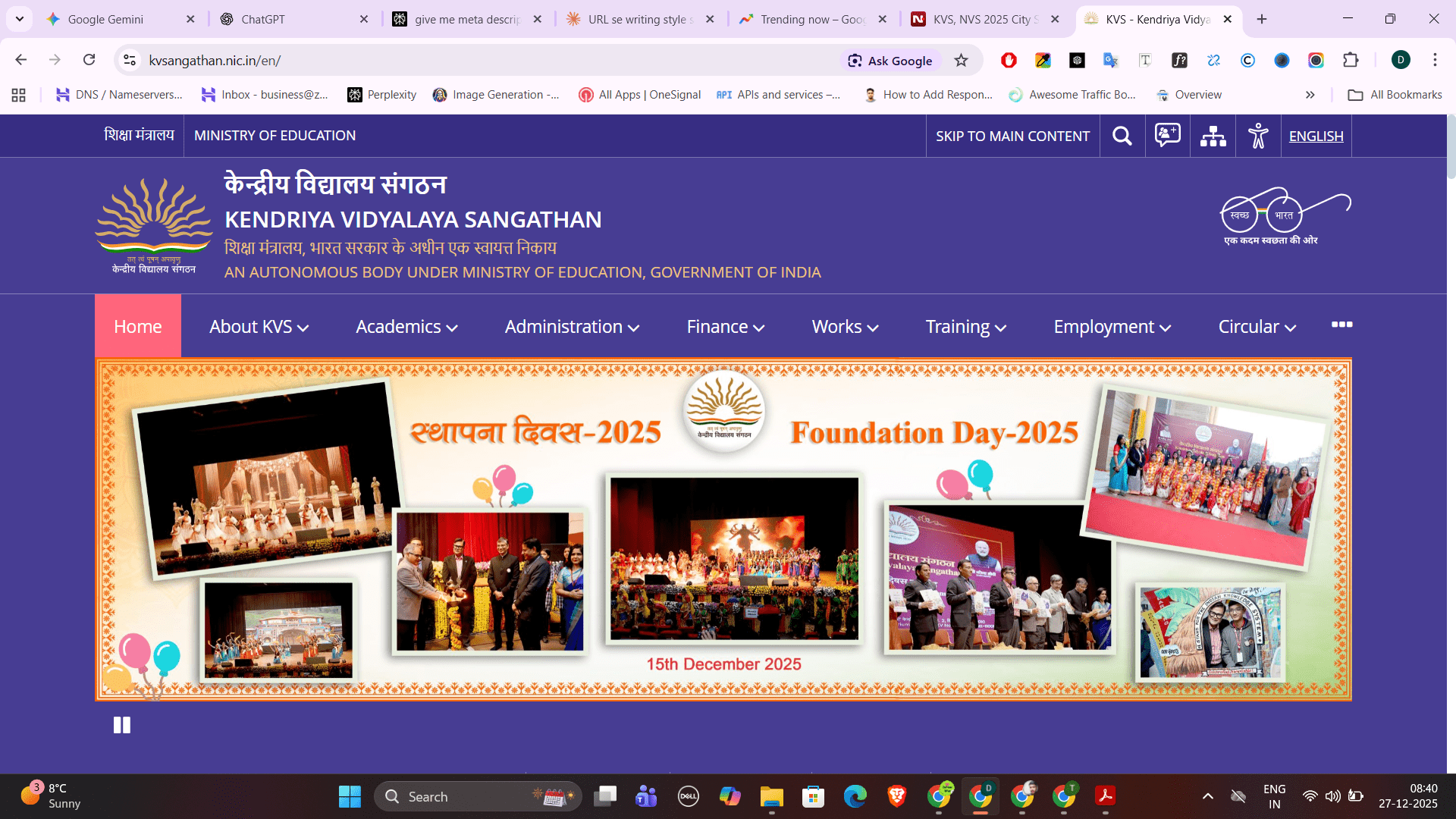Screen dimensions: 1456x819
Task: Pause the banner carousel autoplay
Action: tap(121, 725)
